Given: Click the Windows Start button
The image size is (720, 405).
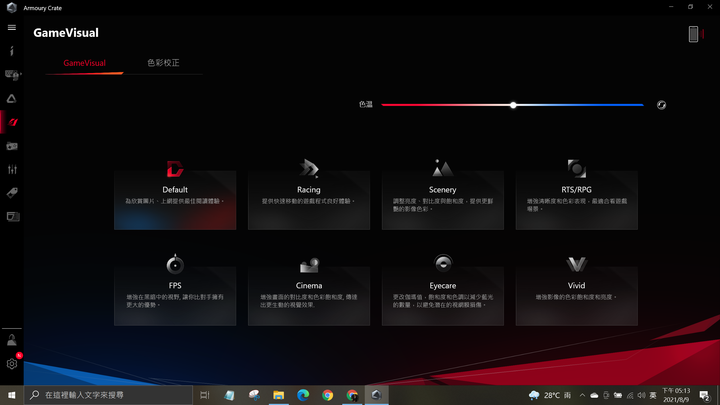Looking at the screenshot, I should 12,395.
